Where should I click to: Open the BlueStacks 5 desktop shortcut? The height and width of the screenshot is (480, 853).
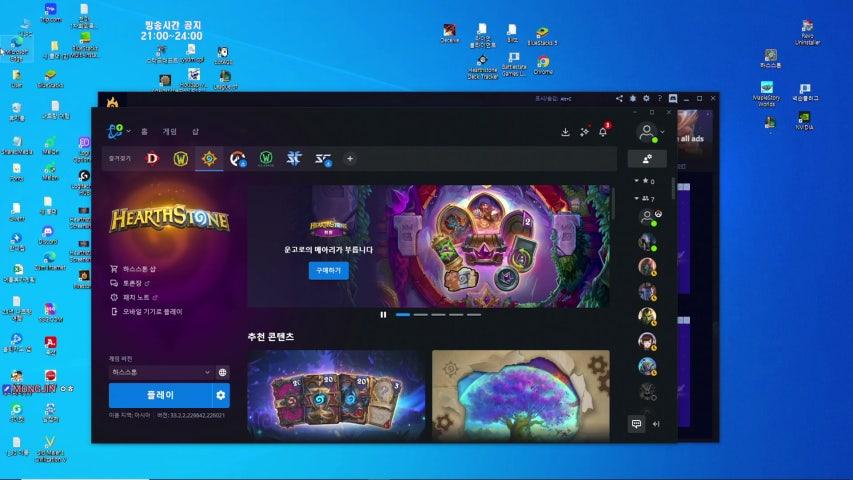pyautogui.click(x=542, y=35)
